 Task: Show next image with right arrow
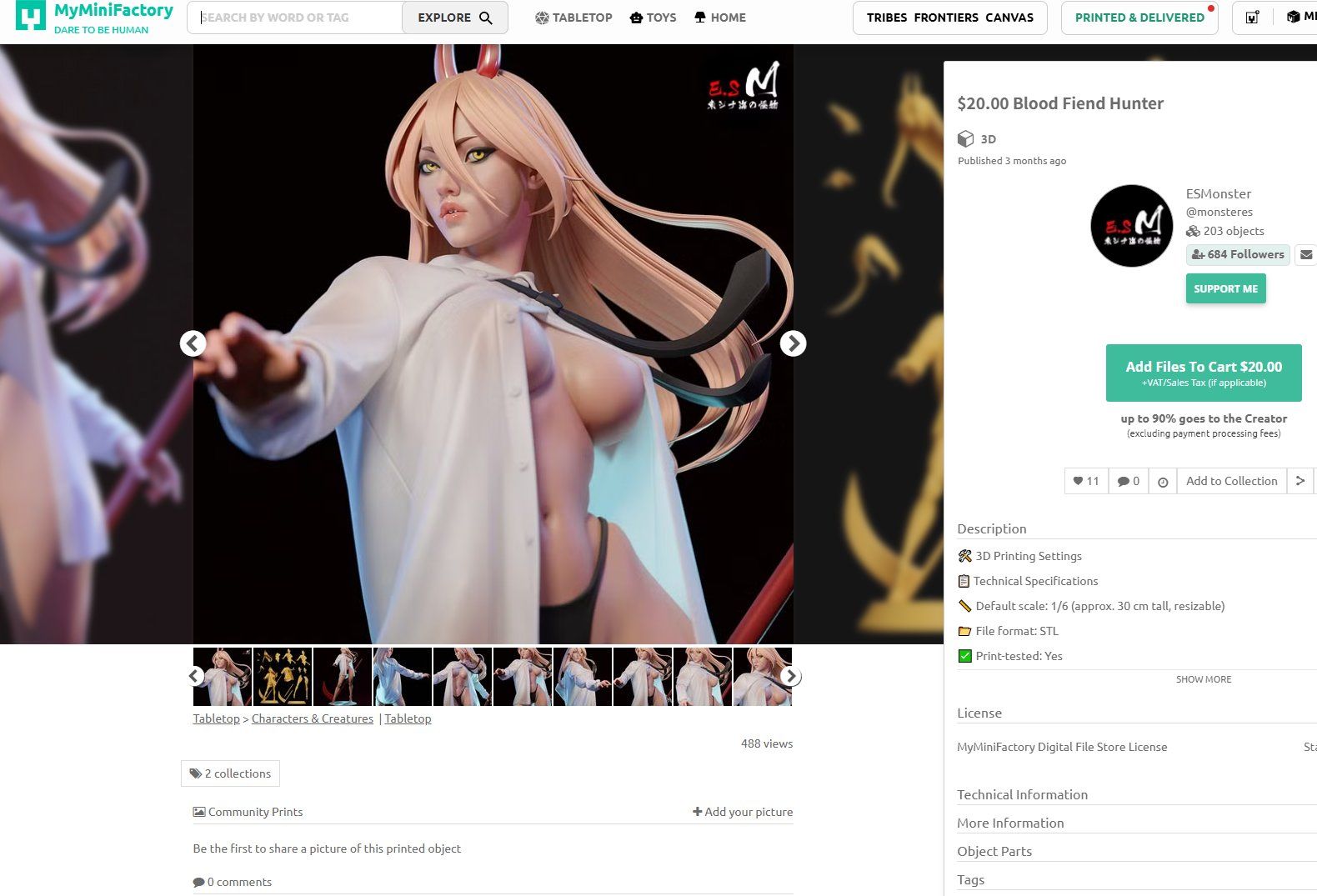pyautogui.click(x=793, y=343)
